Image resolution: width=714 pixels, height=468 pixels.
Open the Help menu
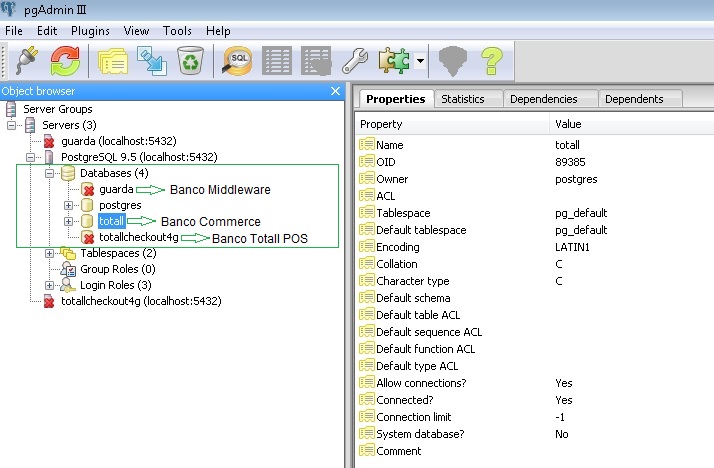point(218,31)
